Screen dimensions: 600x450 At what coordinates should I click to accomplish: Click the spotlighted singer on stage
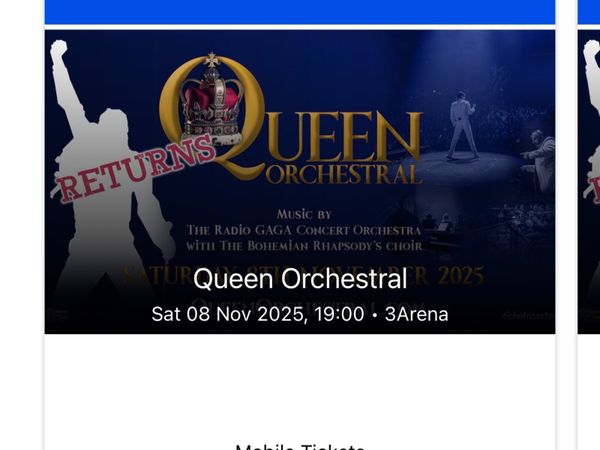463,124
